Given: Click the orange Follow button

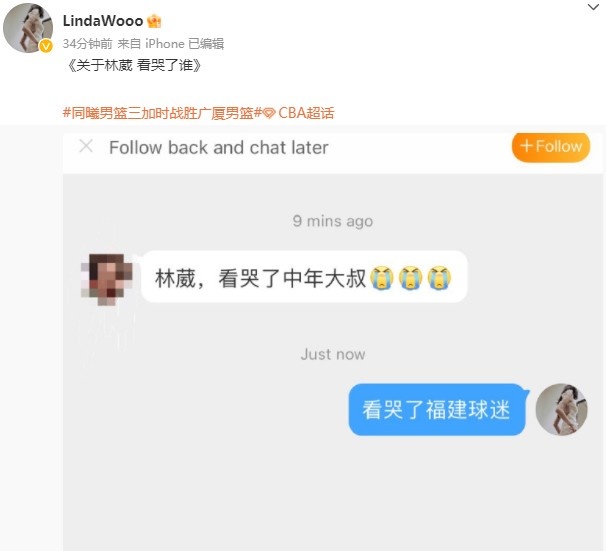Looking at the screenshot, I should click(x=551, y=147).
